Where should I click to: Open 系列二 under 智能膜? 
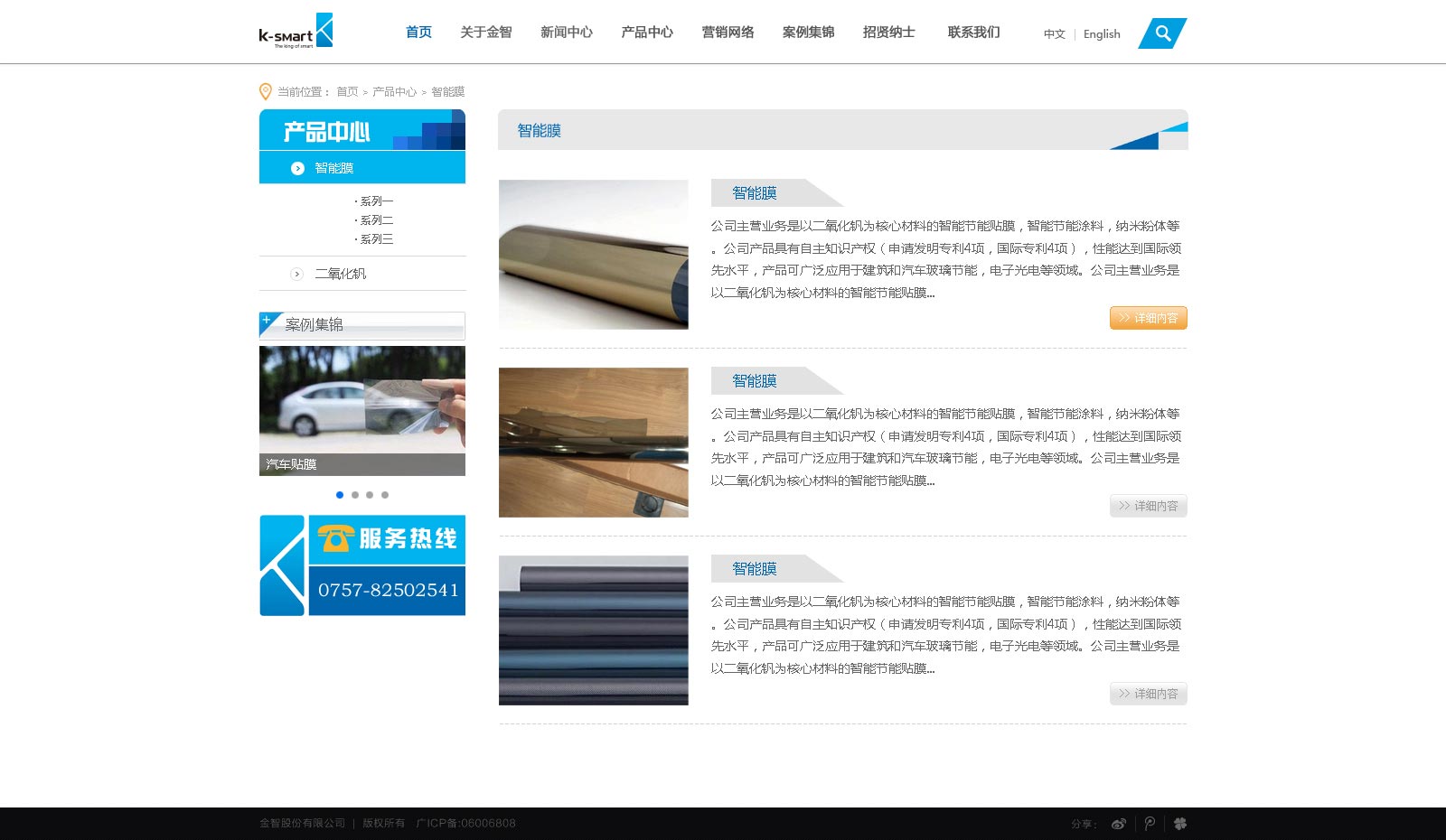coord(376,220)
